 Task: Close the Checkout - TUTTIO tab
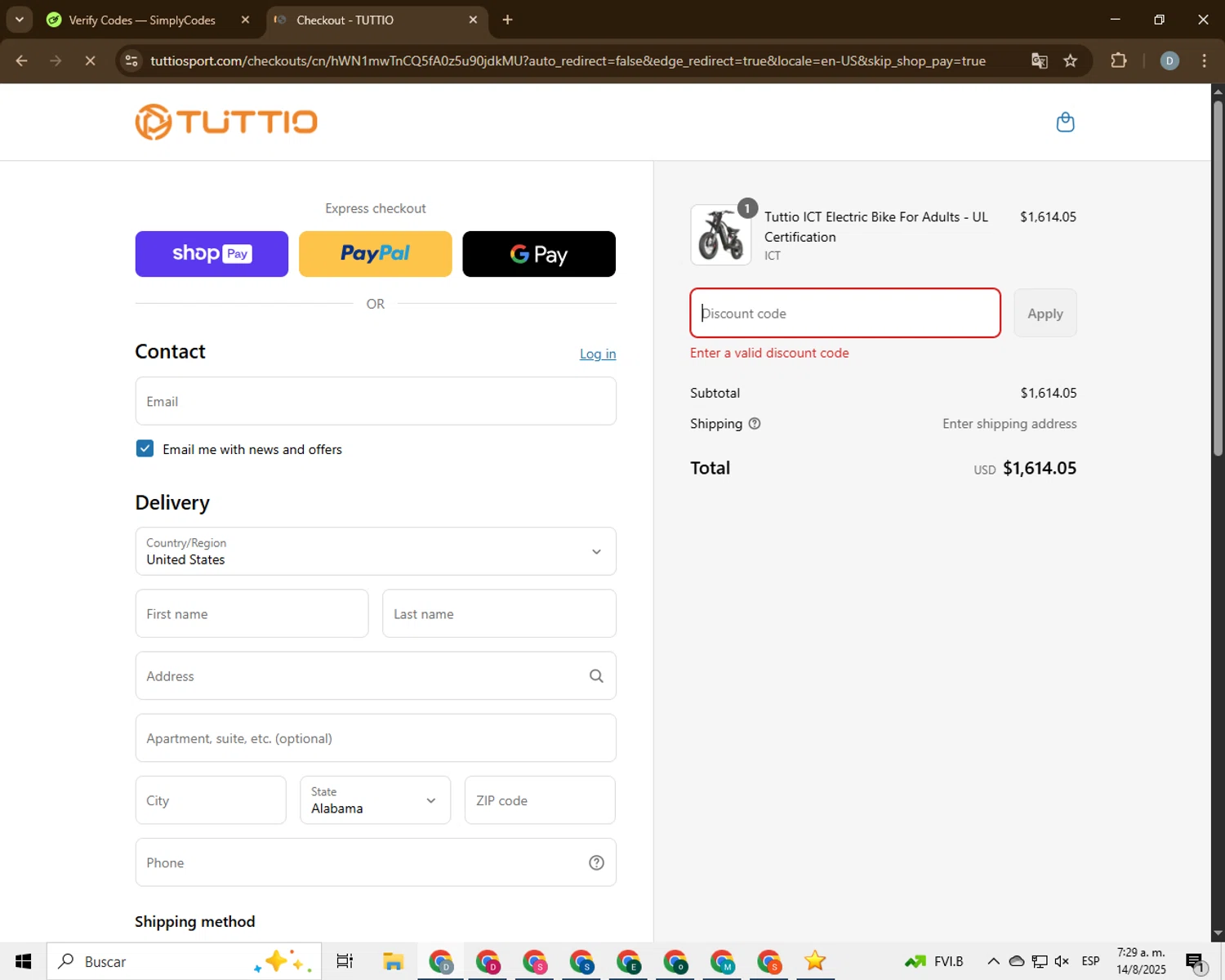(x=473, y=20)
